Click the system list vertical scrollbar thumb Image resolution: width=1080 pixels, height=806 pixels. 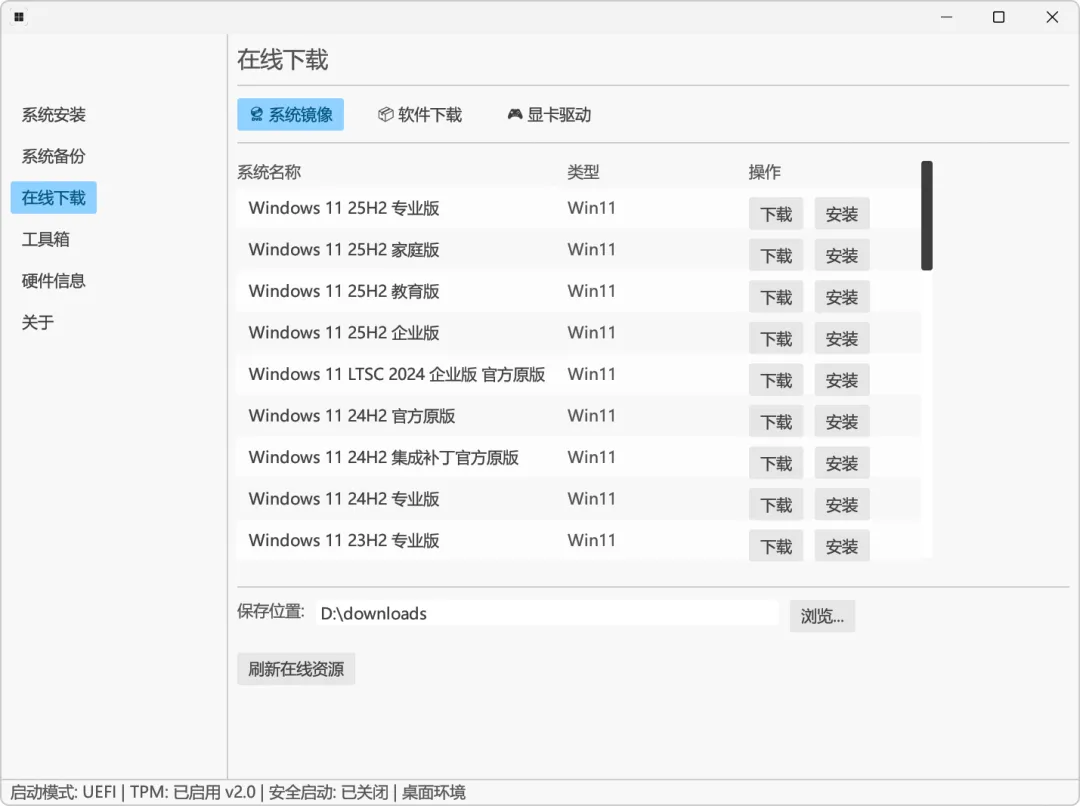927,216
